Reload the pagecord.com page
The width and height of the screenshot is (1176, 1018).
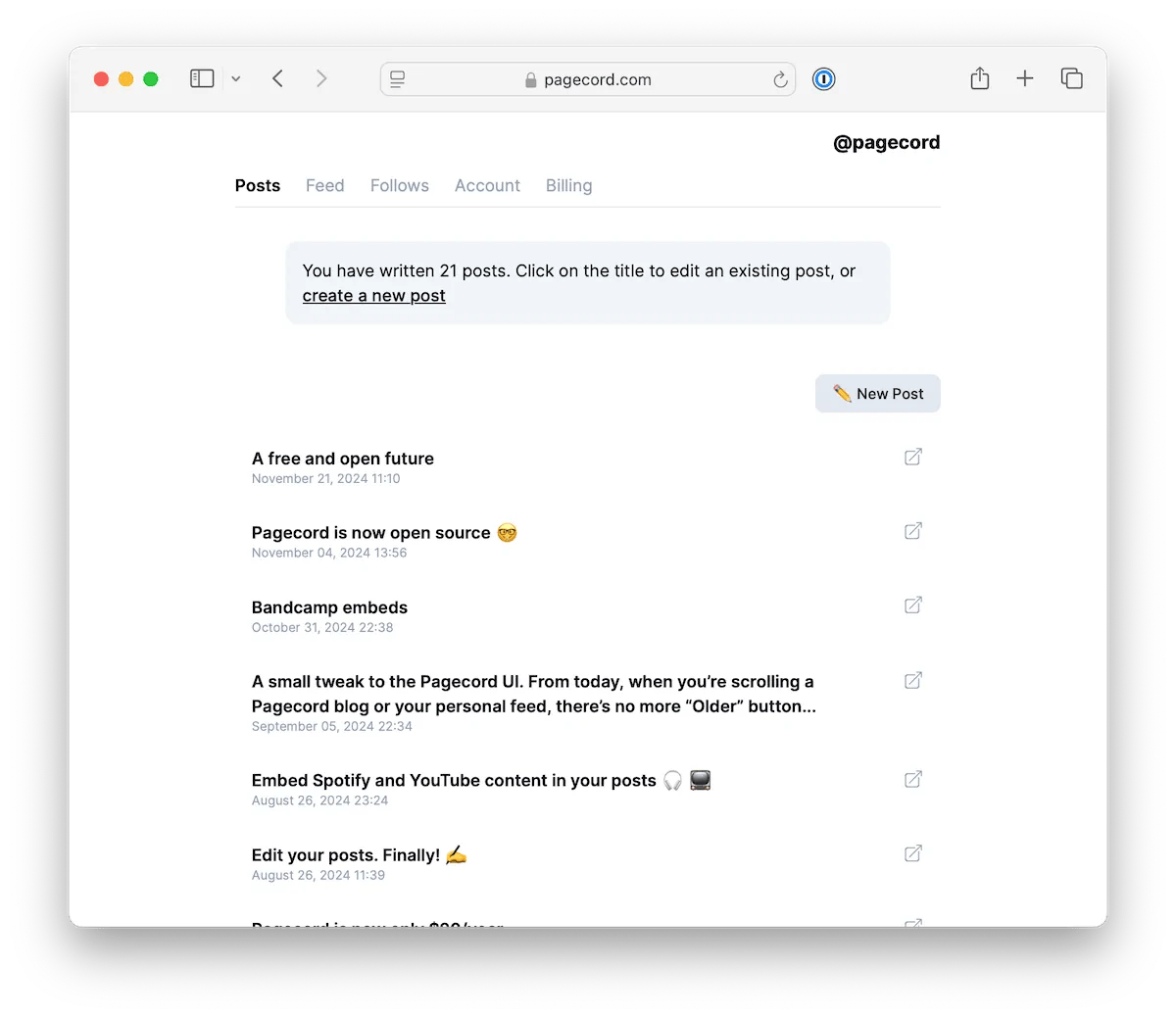[x=780, y=80]
